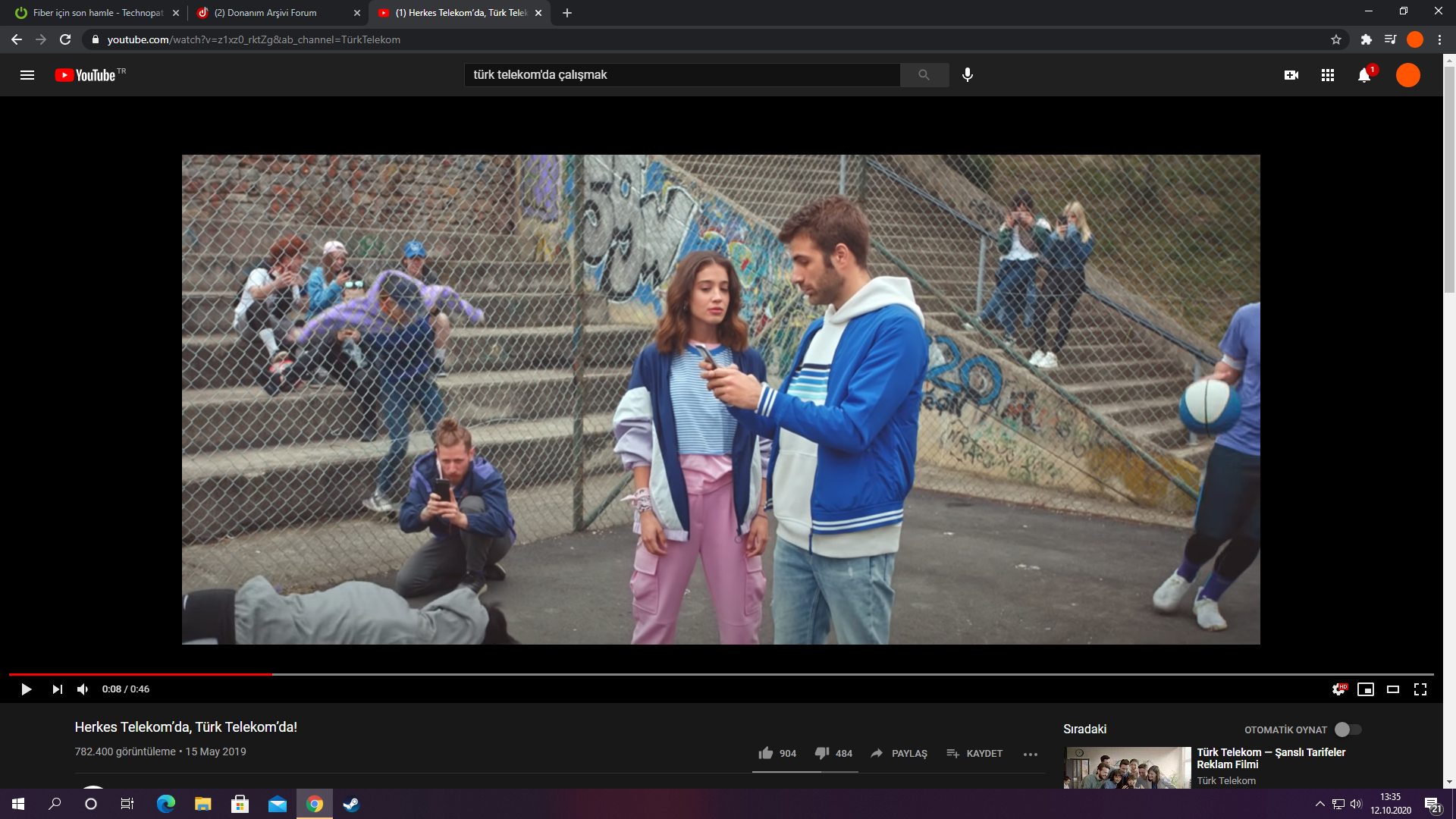The image size is (1456, 819).
Task: Save the video via KAYDET
Action: tap(974, 753)
